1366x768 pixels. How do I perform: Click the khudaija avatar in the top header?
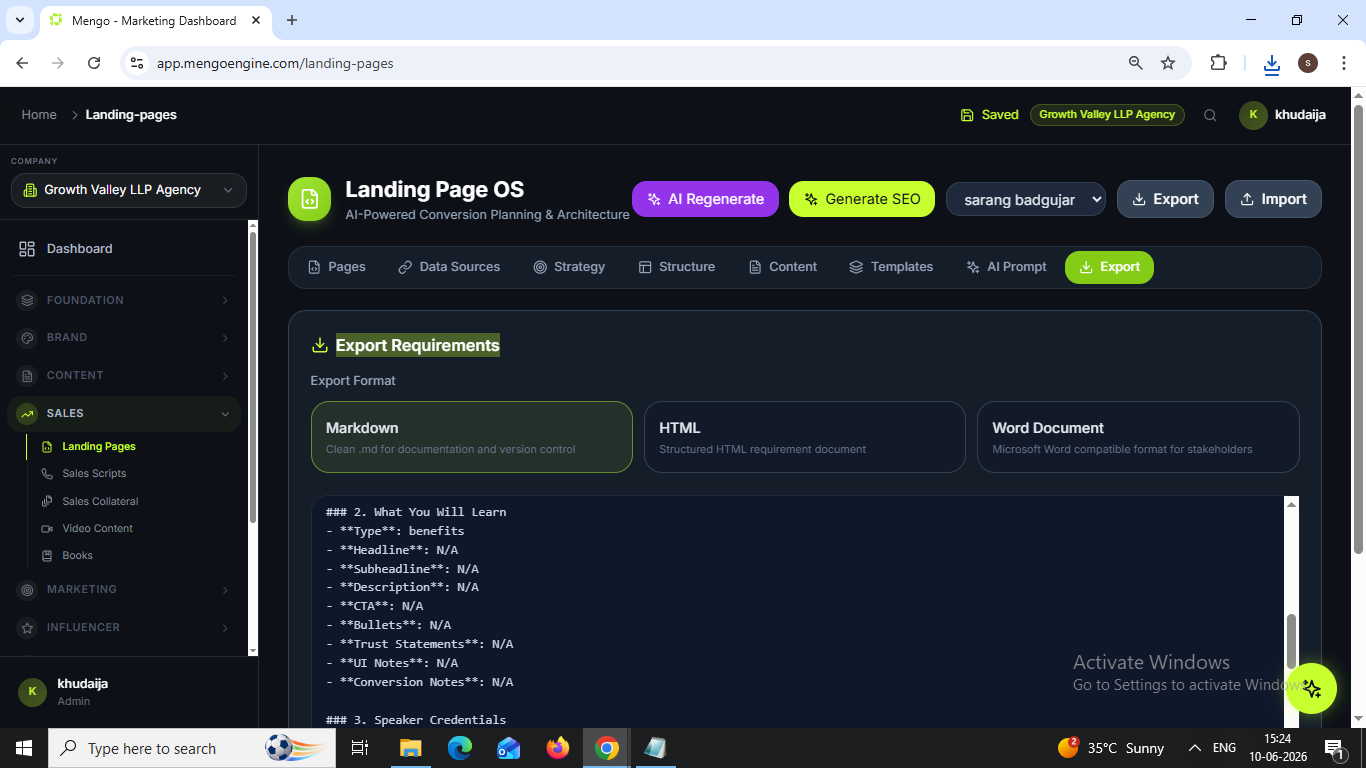[x=1253, y=115]
